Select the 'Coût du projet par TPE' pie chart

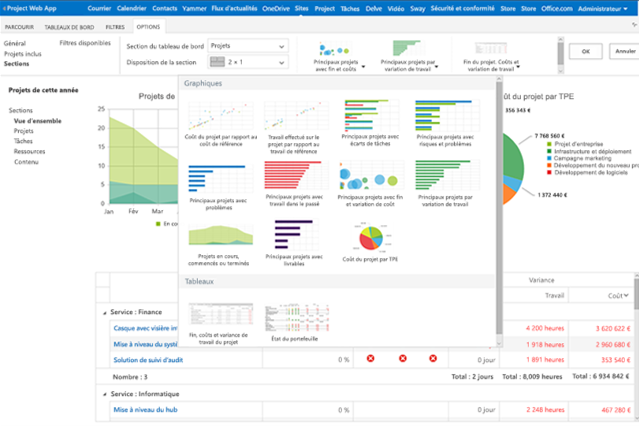click(370, 242)
